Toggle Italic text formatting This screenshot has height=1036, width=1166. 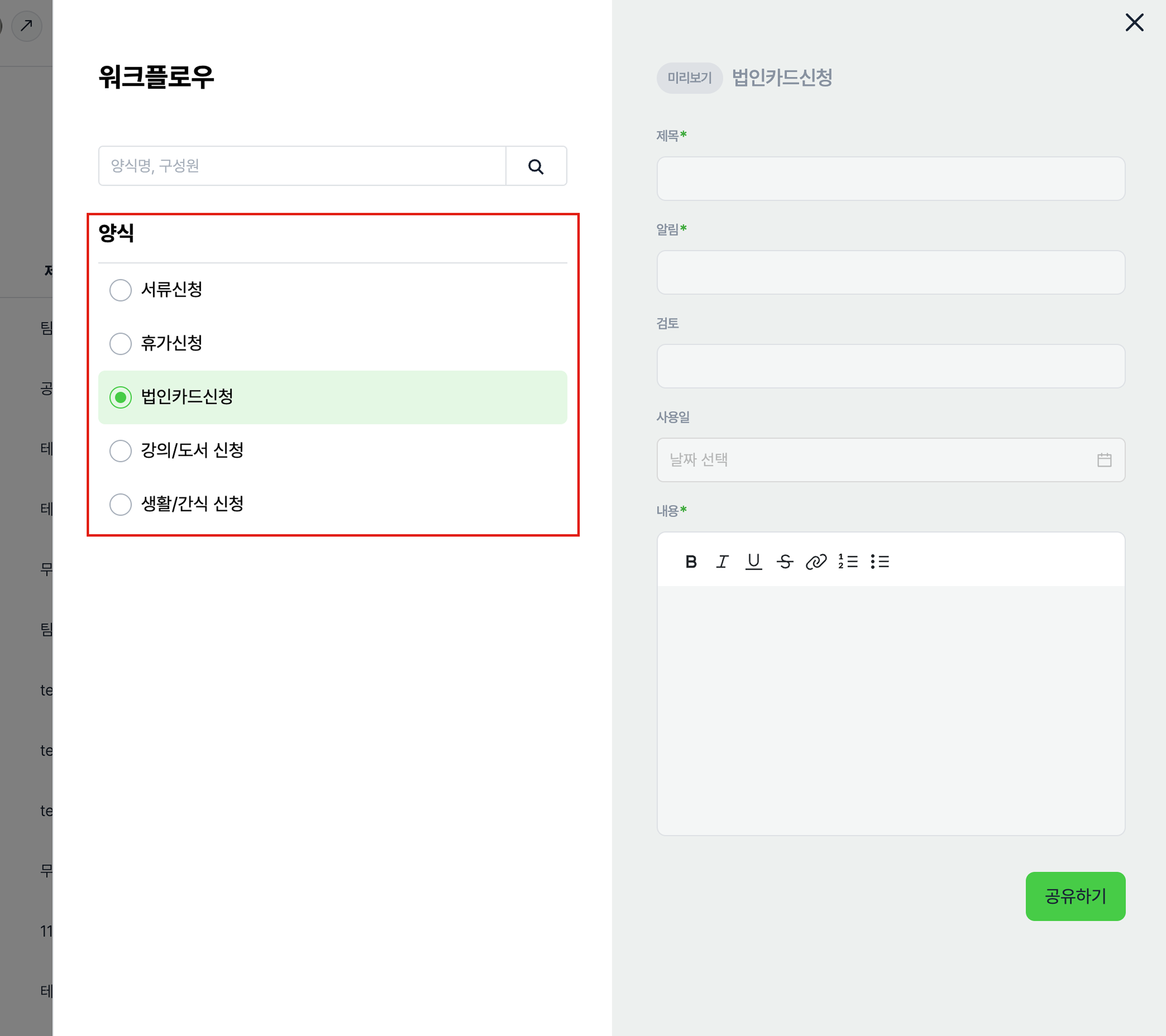[x=722, y=562]
